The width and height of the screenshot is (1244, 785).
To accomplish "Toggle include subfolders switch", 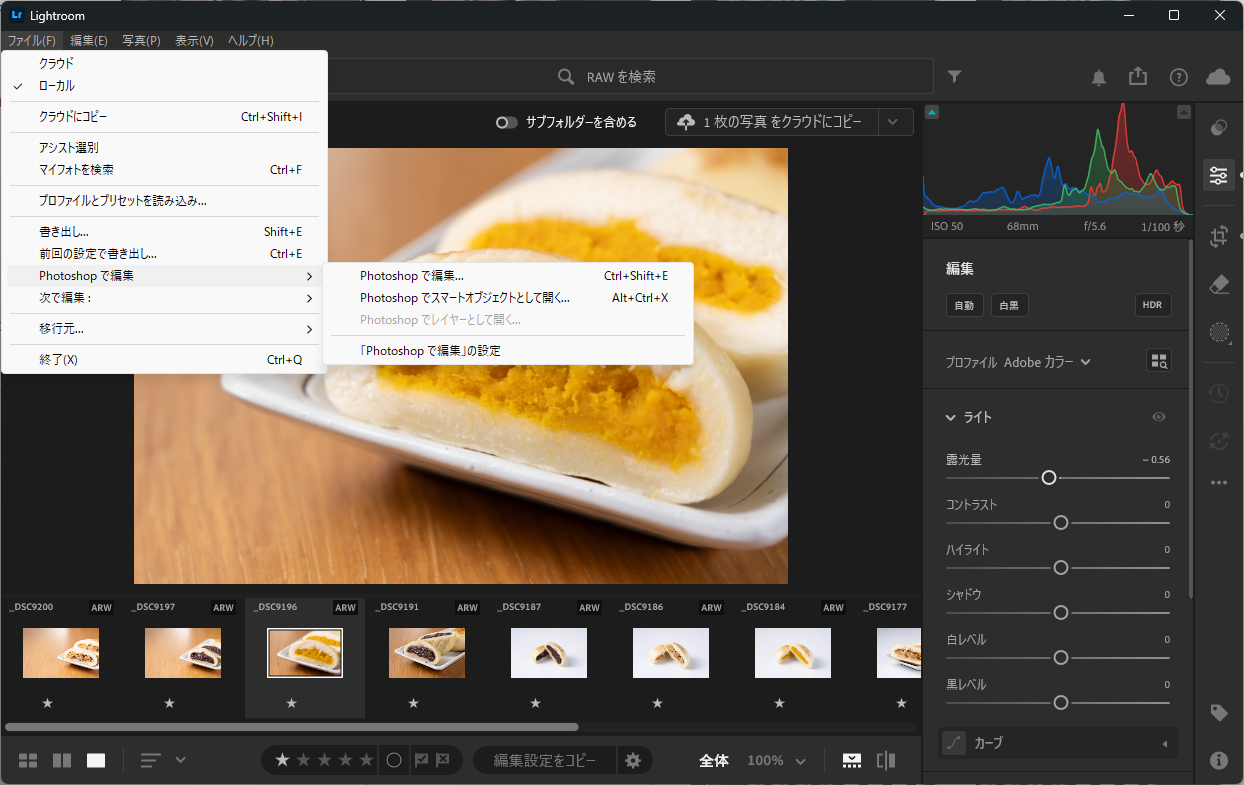I will coord(507,122).
